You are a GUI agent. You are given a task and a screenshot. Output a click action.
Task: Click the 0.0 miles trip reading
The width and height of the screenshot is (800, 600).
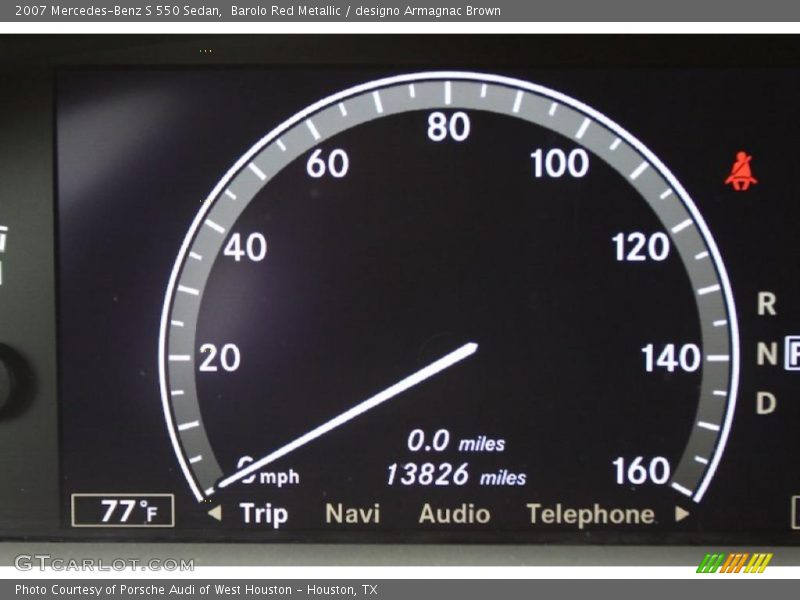[456, 441]
